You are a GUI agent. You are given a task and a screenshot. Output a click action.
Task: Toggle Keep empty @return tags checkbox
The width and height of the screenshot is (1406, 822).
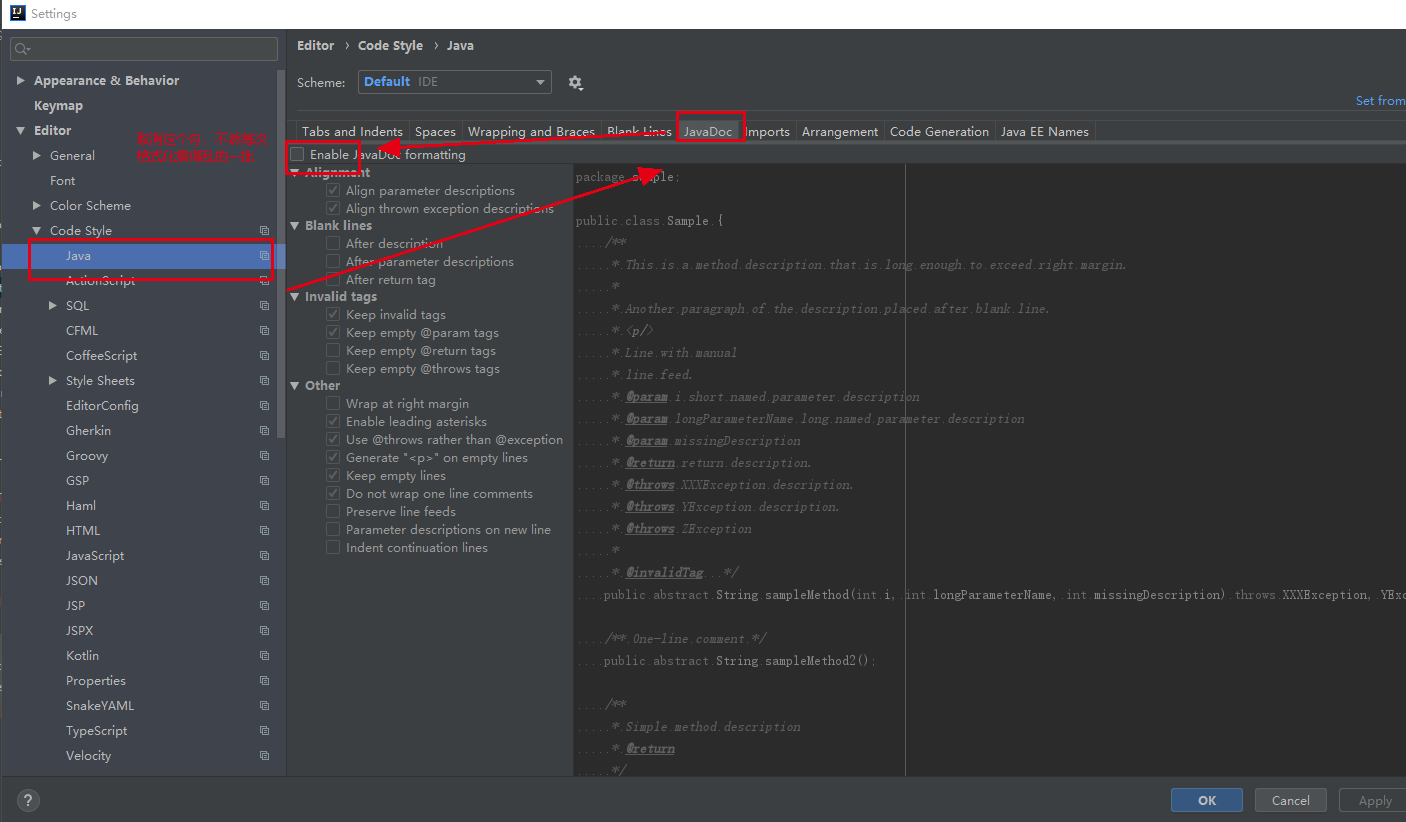coord(333,351)
